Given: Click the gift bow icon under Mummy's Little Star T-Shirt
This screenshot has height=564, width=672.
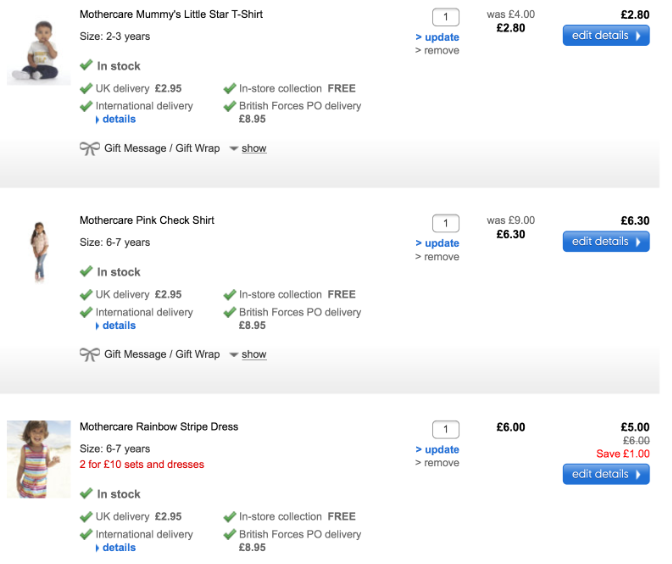Looking at the screenshot, I should (x=90, y=148).
